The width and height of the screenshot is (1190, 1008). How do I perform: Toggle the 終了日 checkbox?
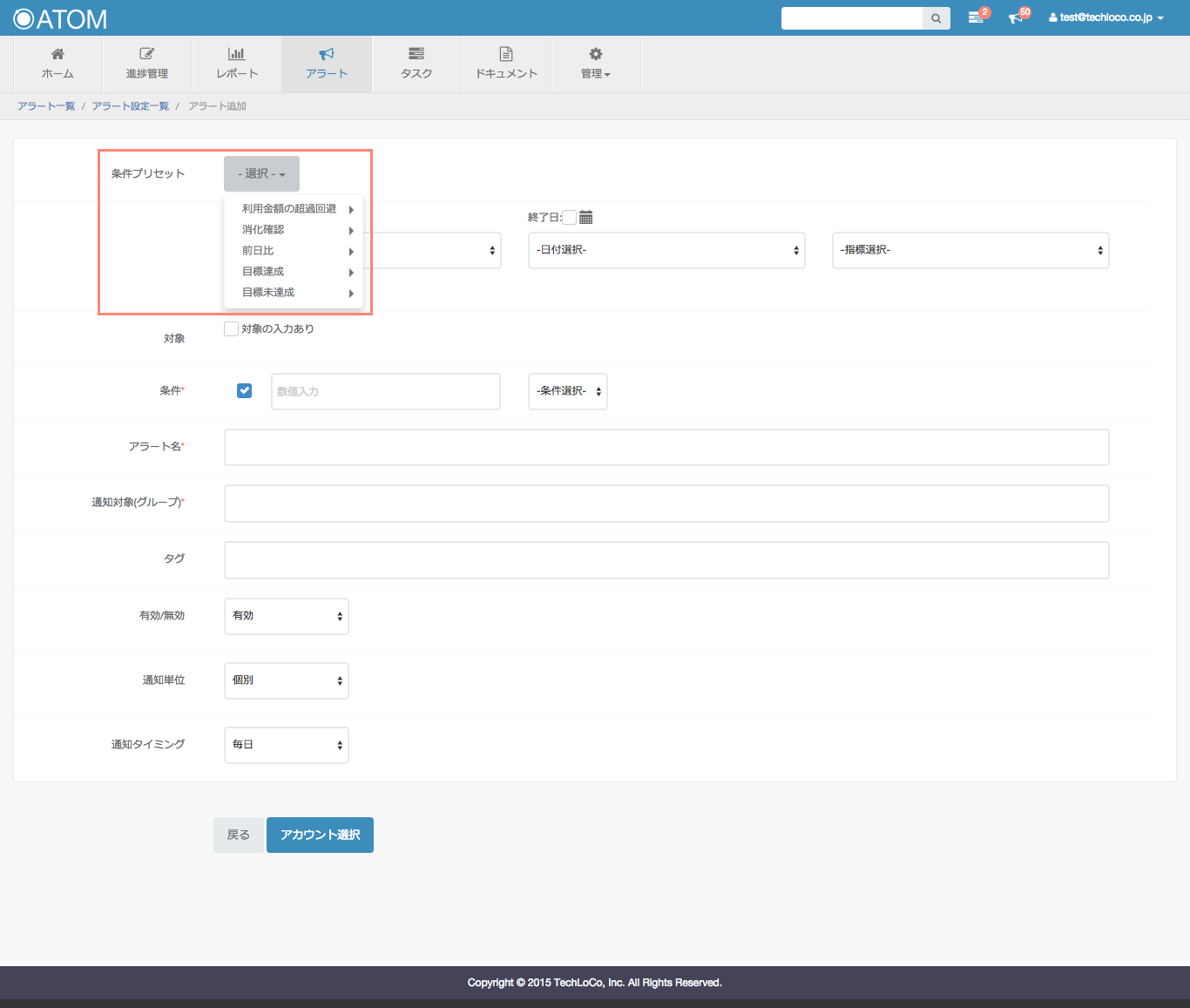tap(569, 217)
